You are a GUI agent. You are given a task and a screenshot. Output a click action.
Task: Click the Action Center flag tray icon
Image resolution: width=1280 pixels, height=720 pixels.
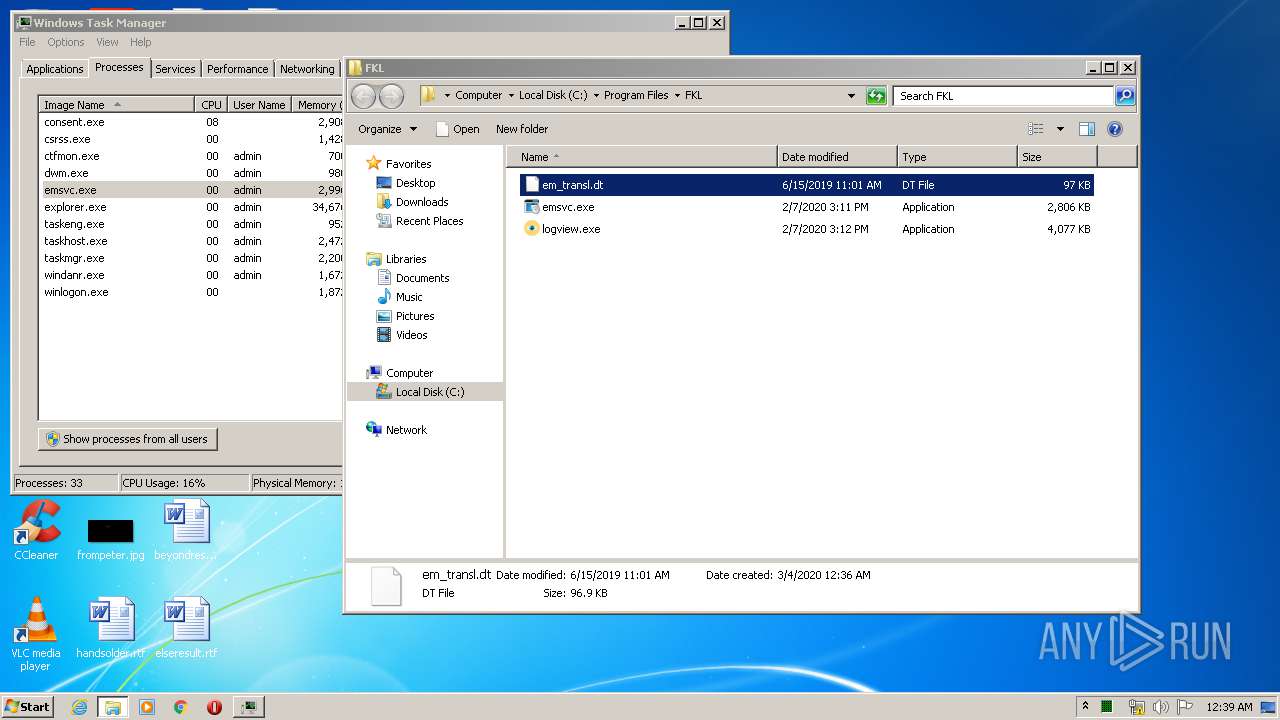(1184, 707)
